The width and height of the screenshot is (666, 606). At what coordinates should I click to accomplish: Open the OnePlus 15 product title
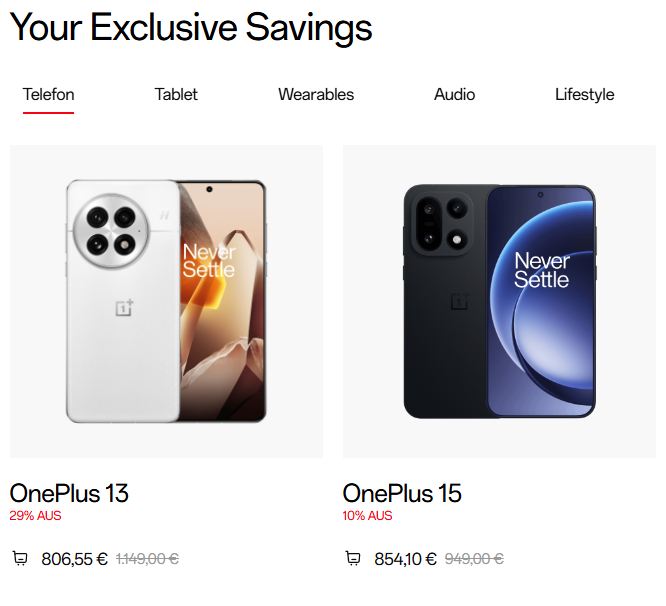click(x=402, y=493)
